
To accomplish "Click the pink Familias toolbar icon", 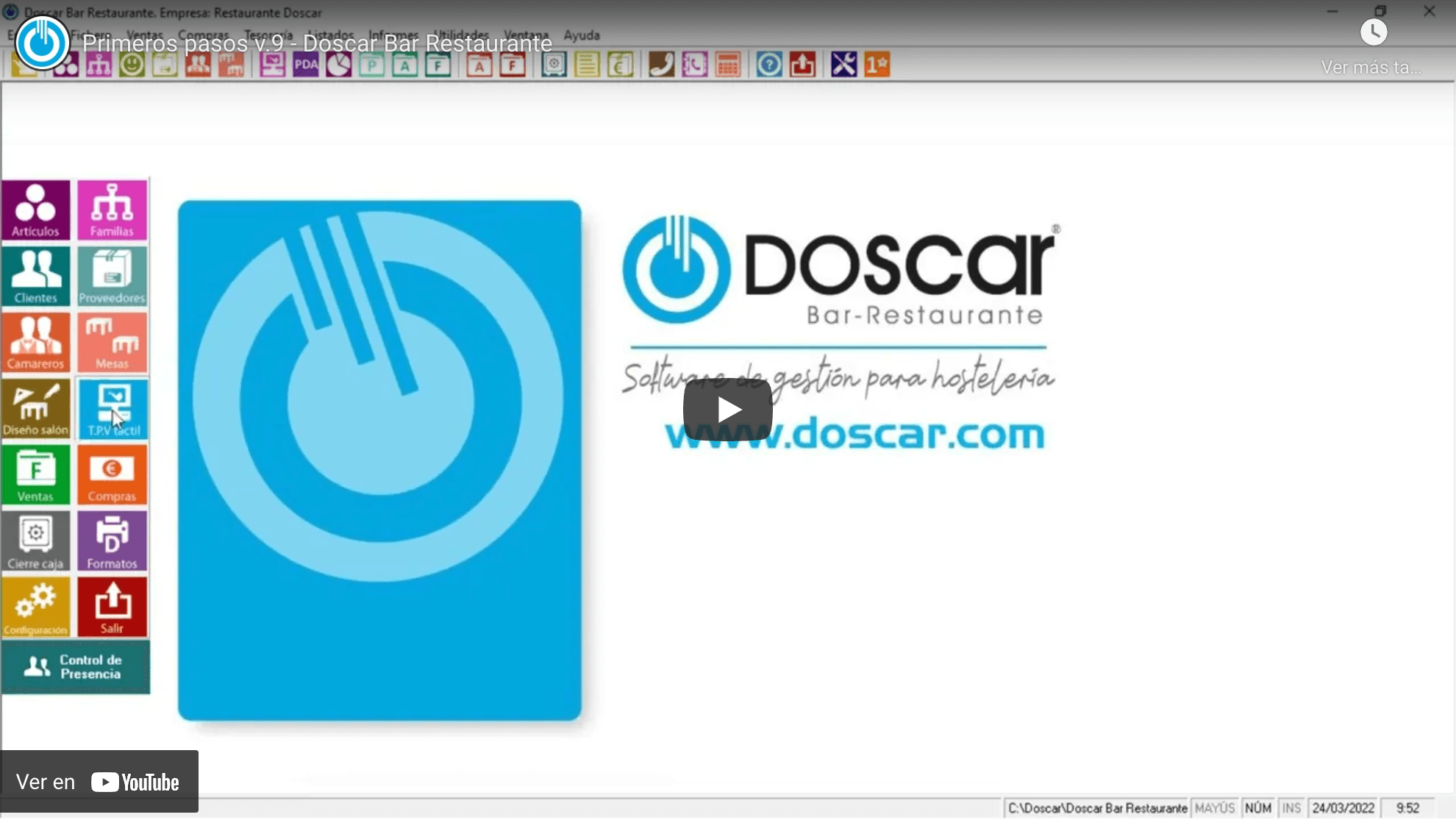I will click(99, 65).
